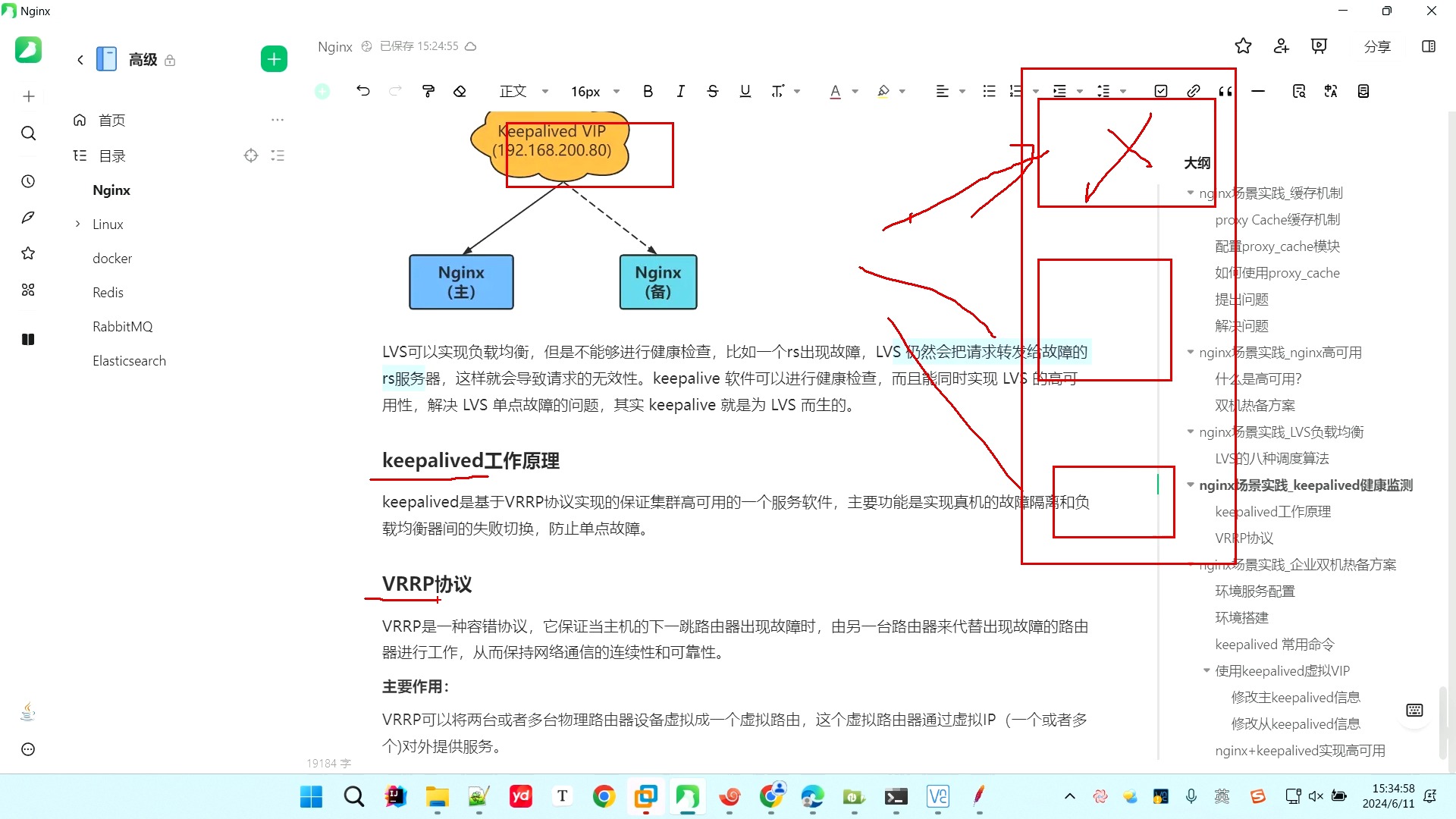This screenshot has width=1456, height=819.
Task: Open the 首页 more options menu
Action: (278, 120)
